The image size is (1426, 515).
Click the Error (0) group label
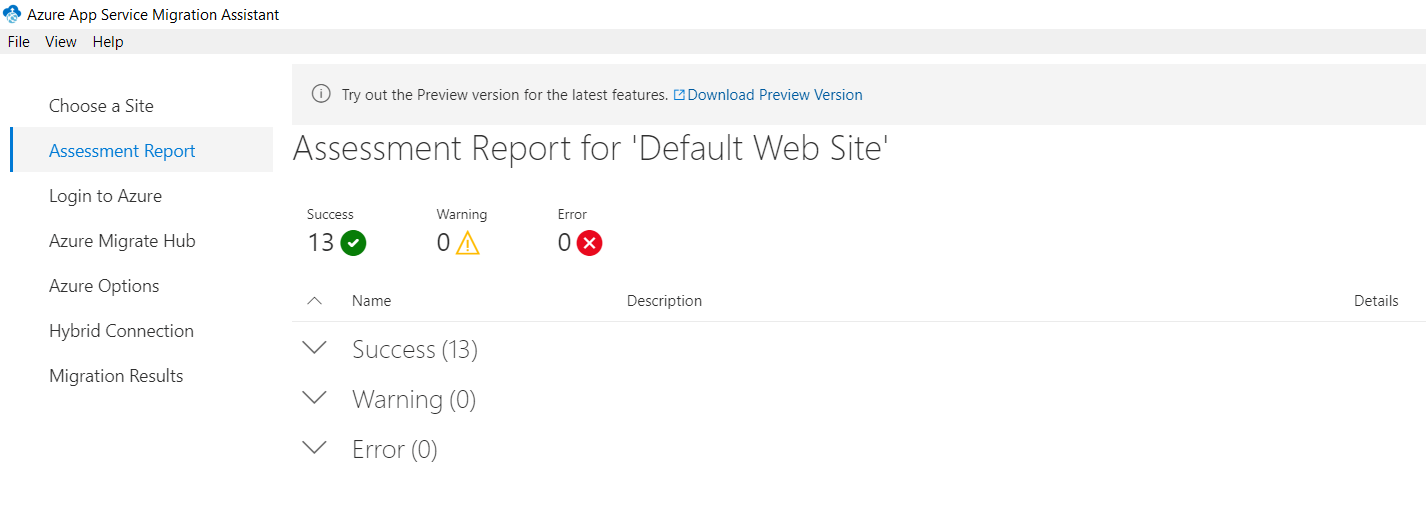click(395, 450)
